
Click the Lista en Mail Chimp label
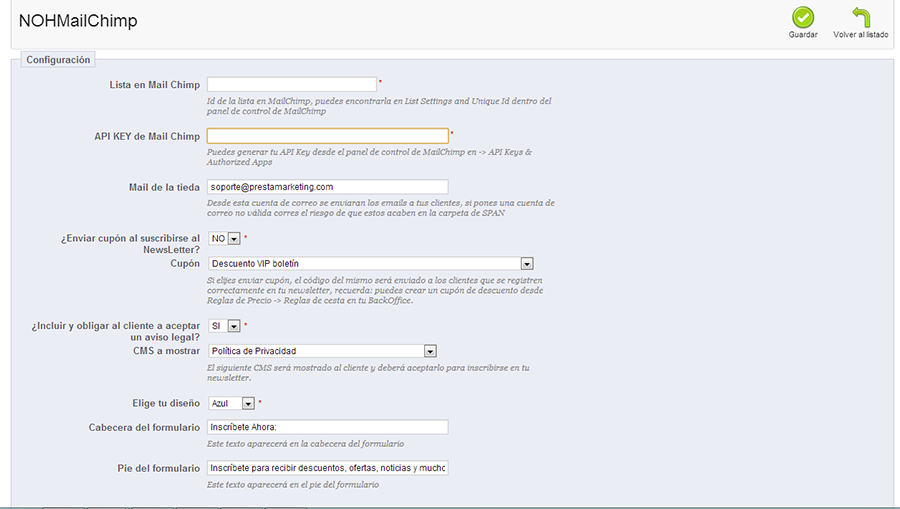[154, 85]
